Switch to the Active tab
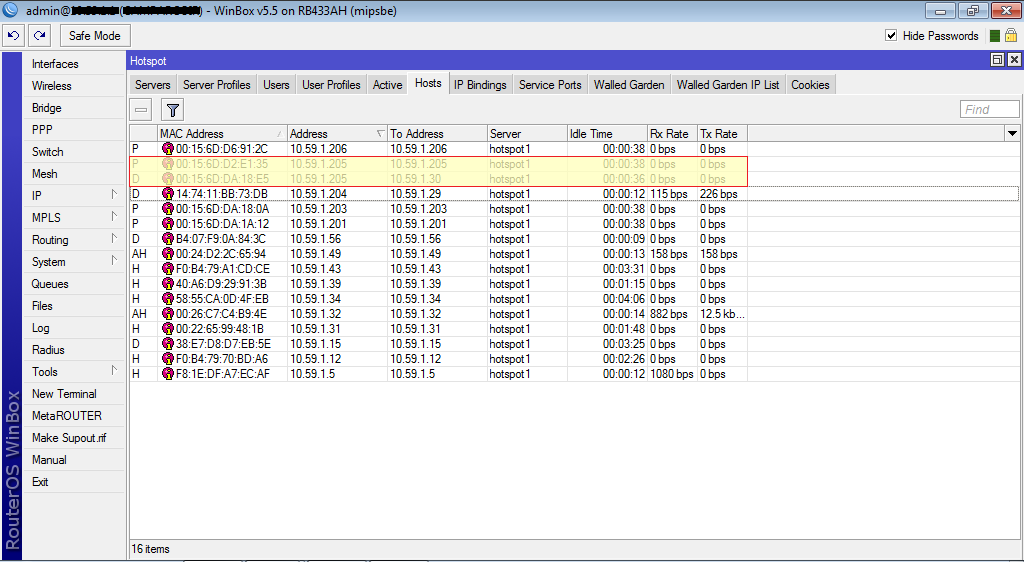The width and height of the screenshot is (1024, 562). tap(387, 85)
